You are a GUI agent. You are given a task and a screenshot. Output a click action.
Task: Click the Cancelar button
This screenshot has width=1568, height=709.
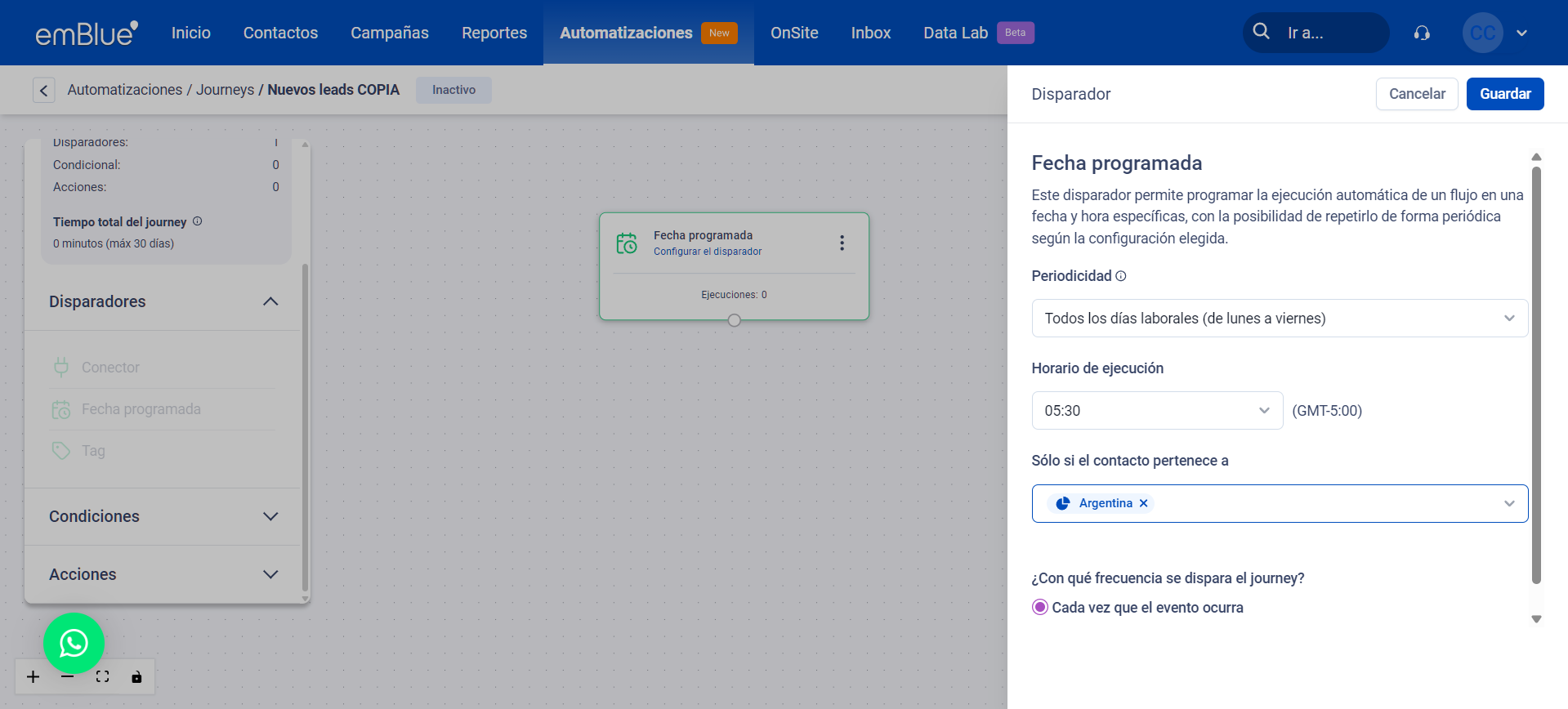[1417, 94]
